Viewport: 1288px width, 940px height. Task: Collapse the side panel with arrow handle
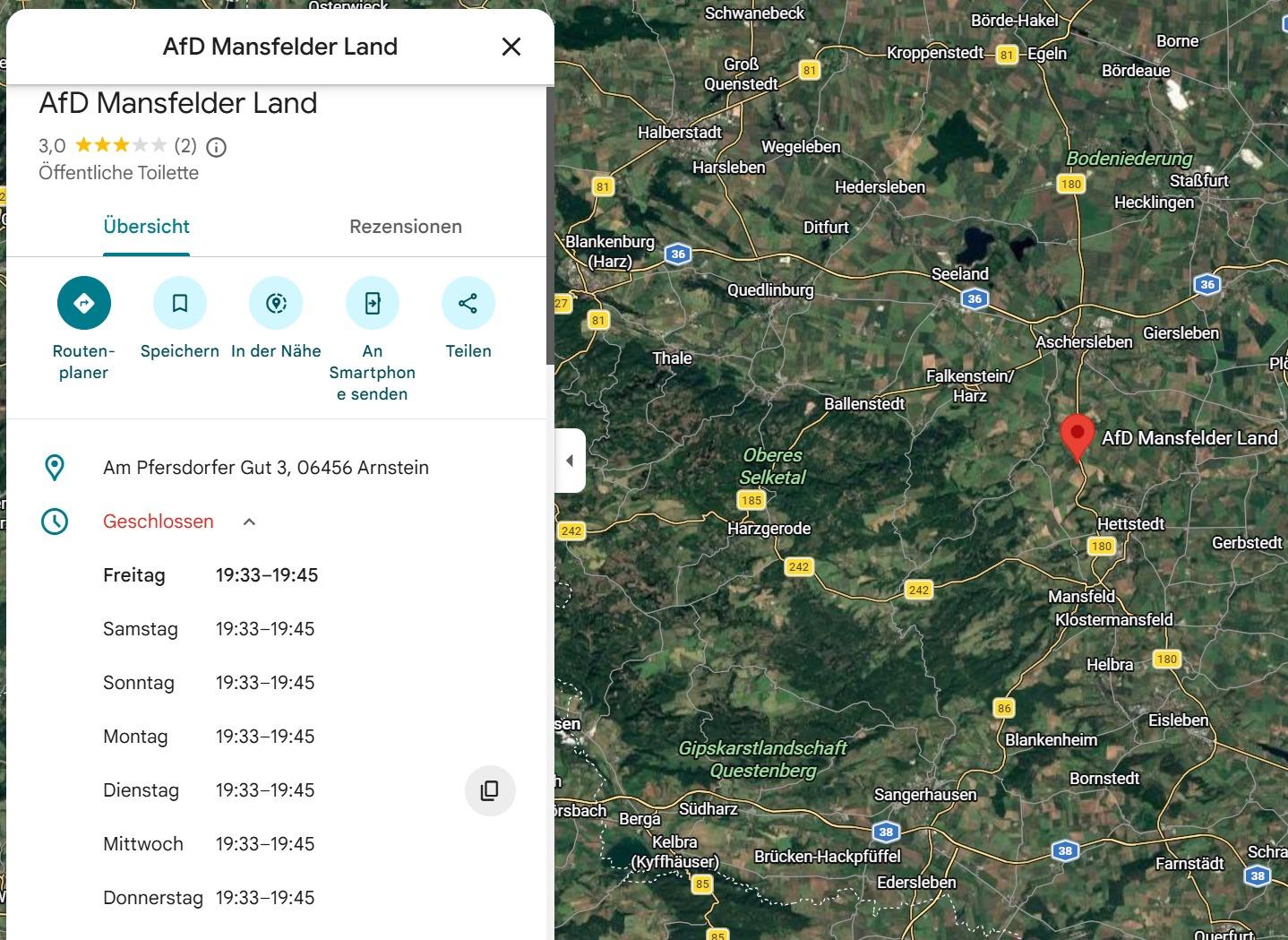click(570, 461)
